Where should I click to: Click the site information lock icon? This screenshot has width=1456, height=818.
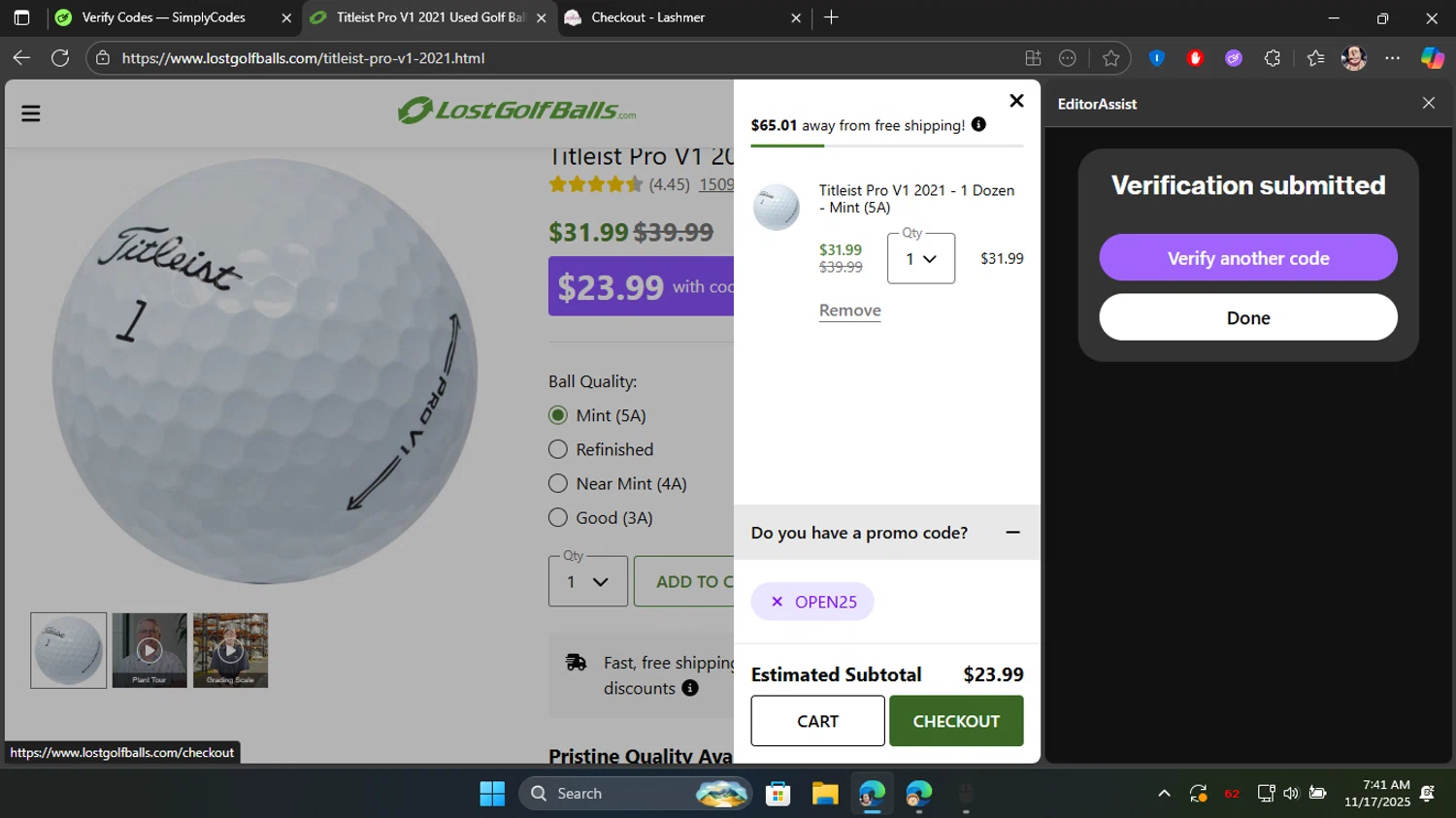point(103,58)
